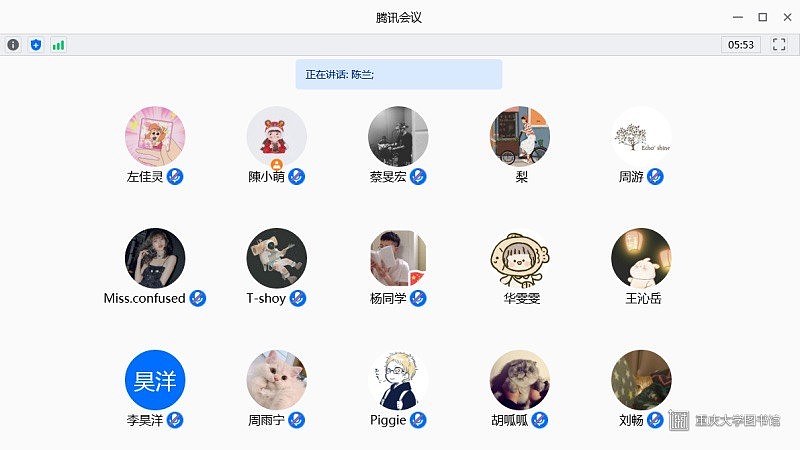Screen dimensions: 800x450
Task: Click the host badge on 陳小萌's avatar
Action: [x=277, y=164]
